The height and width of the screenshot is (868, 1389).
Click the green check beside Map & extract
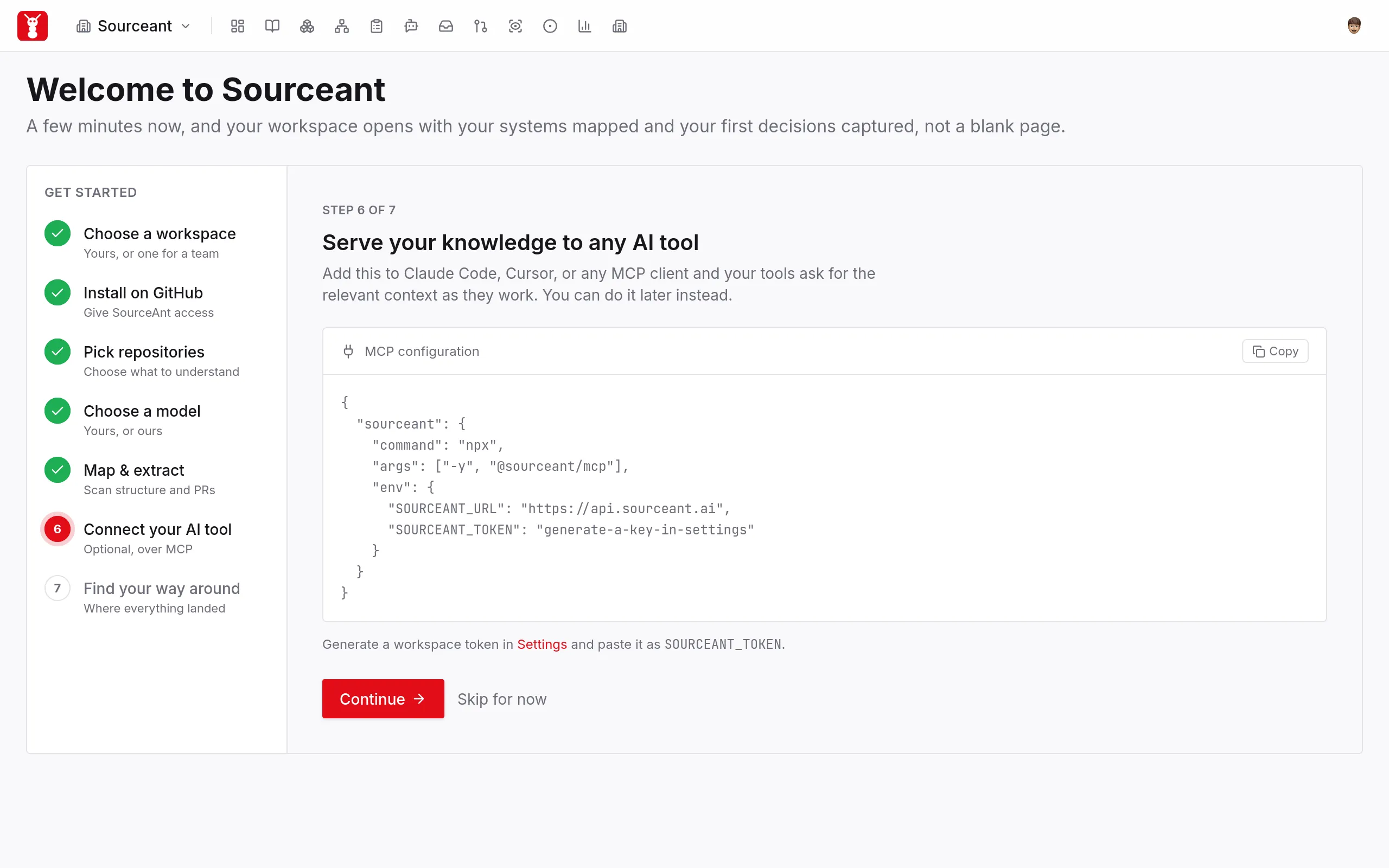pyautogui.click(x=58, y=470)
